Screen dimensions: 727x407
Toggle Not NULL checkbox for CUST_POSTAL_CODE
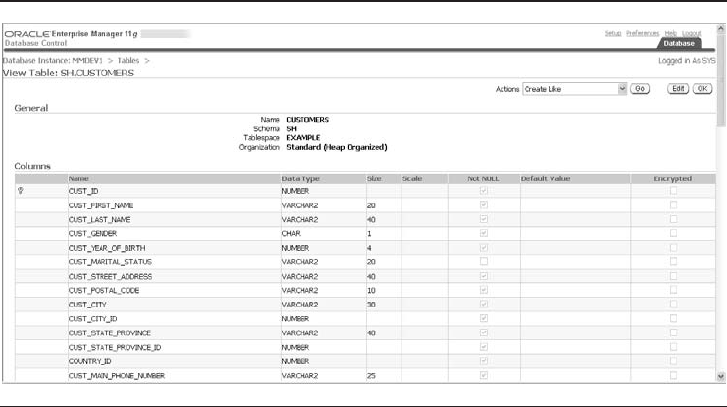coord(484,290)
